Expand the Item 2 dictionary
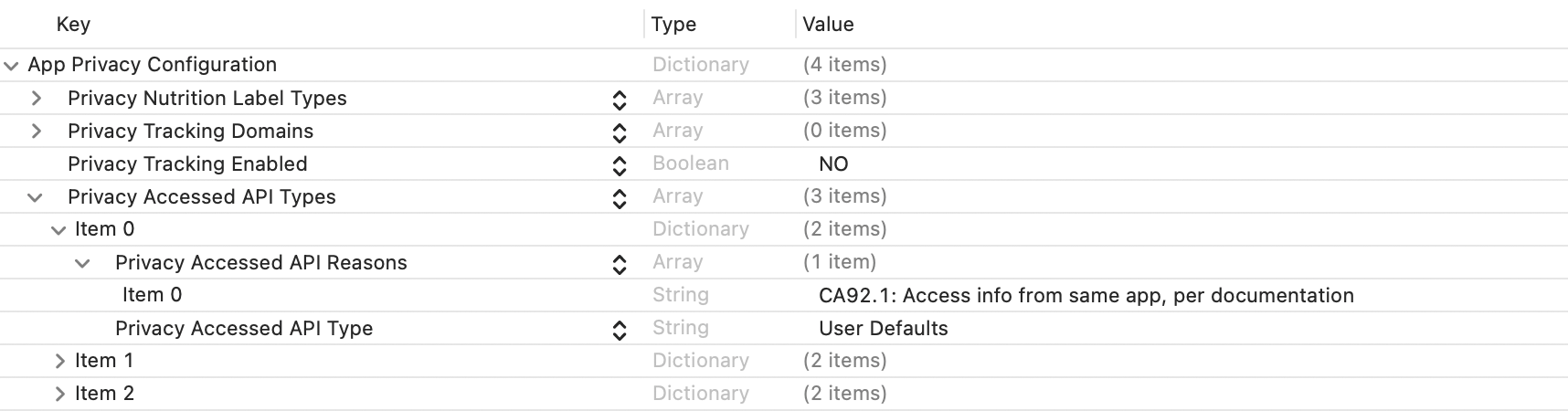The width and height of the screenshot is (1568, 411). (x=59, y=394)
